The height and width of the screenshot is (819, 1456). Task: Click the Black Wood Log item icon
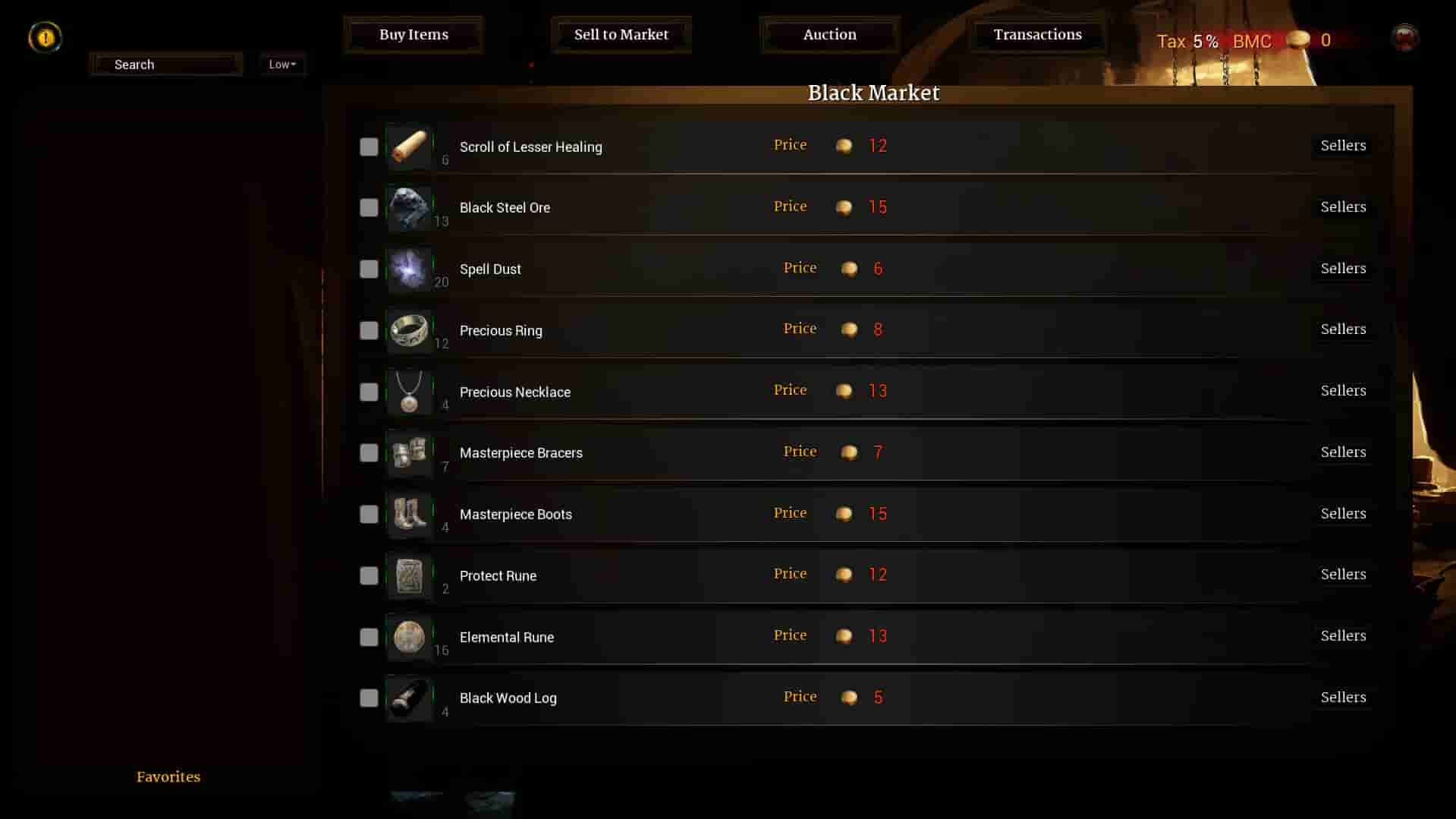[x=409, y=698]
